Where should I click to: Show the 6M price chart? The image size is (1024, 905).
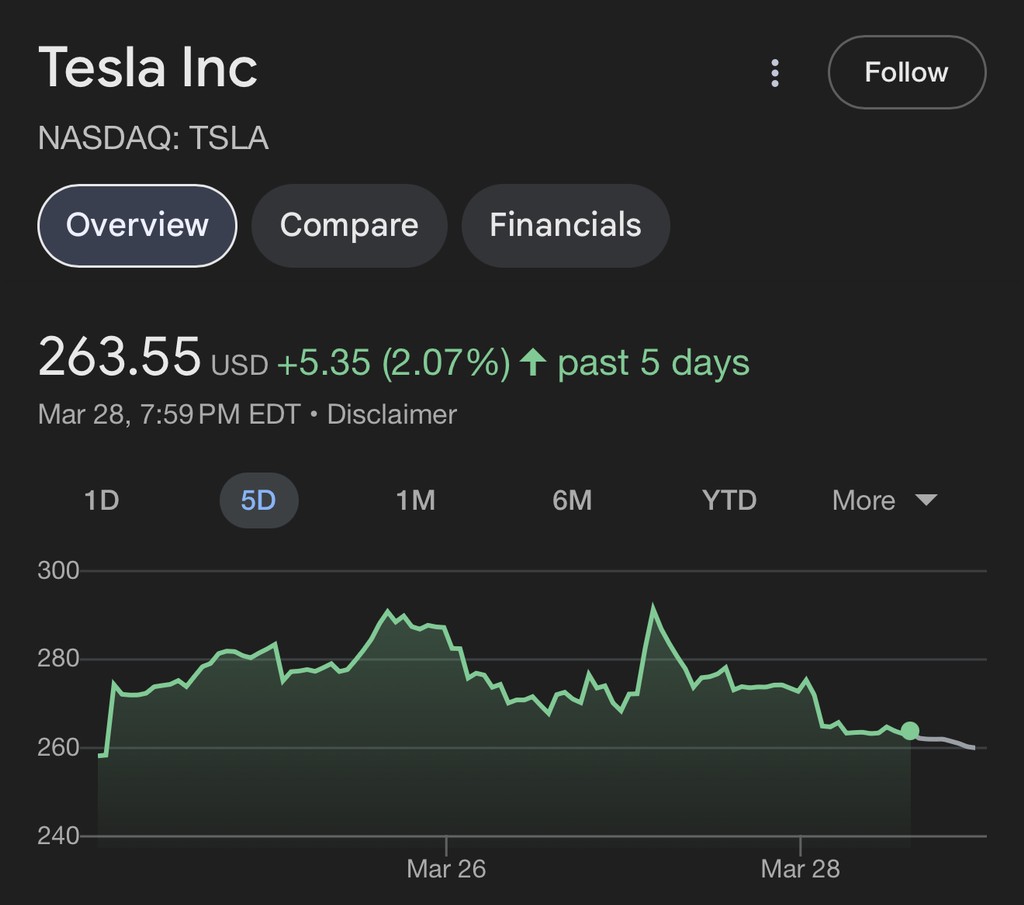click(572, 500)
